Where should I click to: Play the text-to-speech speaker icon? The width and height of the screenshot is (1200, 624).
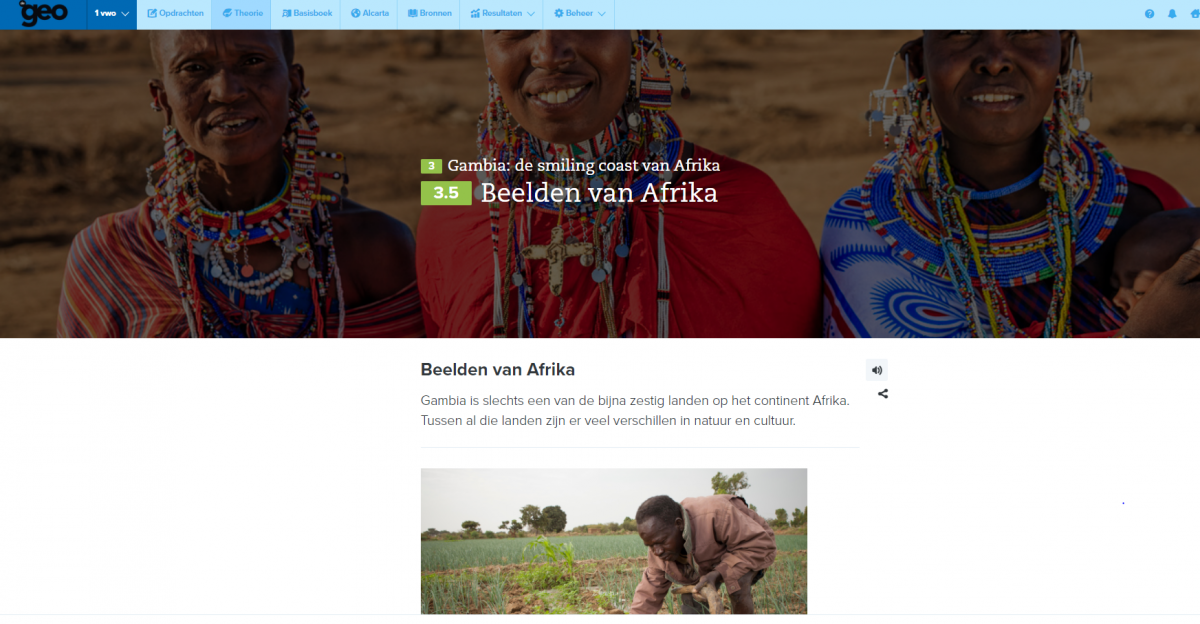point(877,370)
